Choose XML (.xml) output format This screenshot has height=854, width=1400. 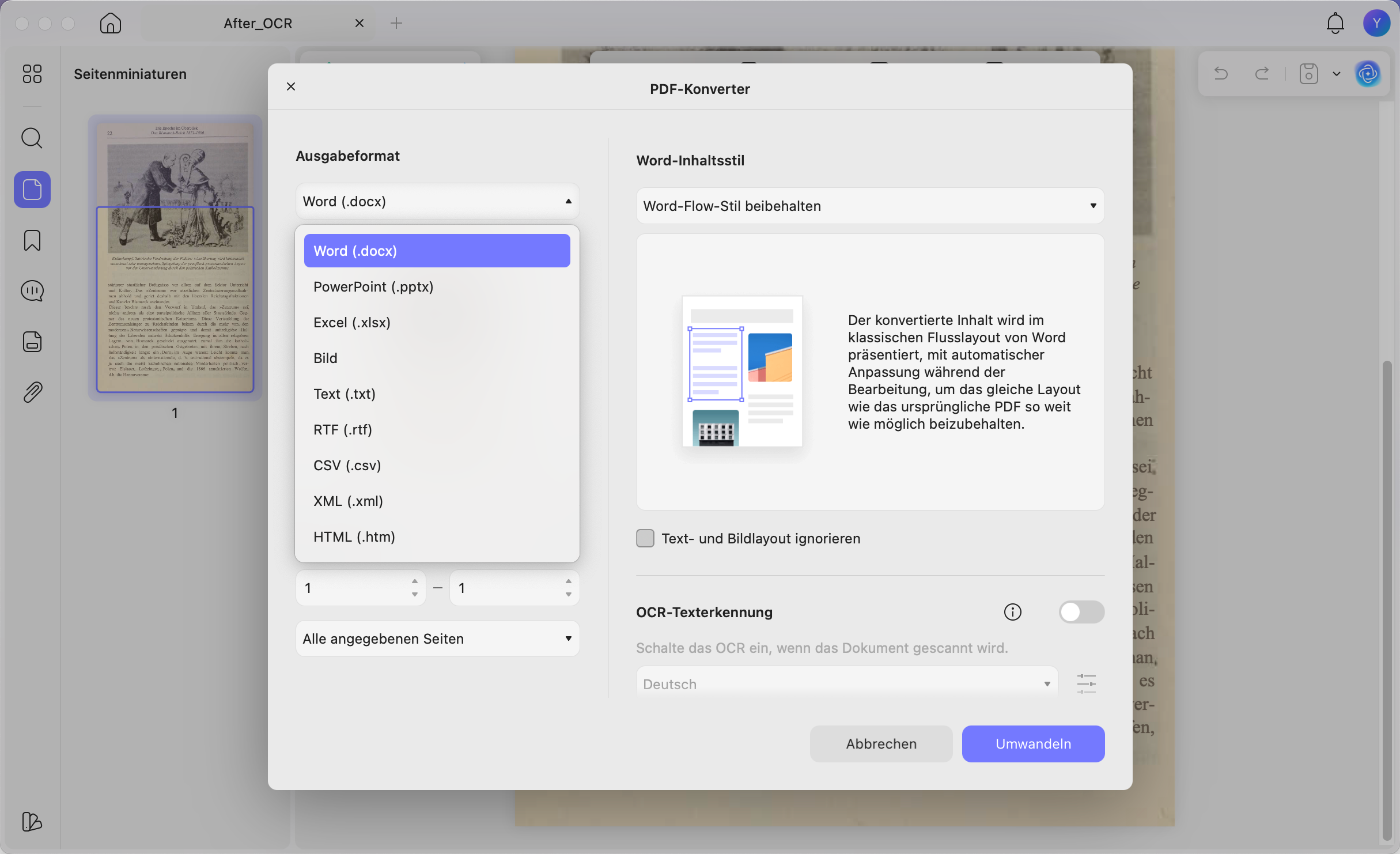pyautogui.click(x=437, y=501)
